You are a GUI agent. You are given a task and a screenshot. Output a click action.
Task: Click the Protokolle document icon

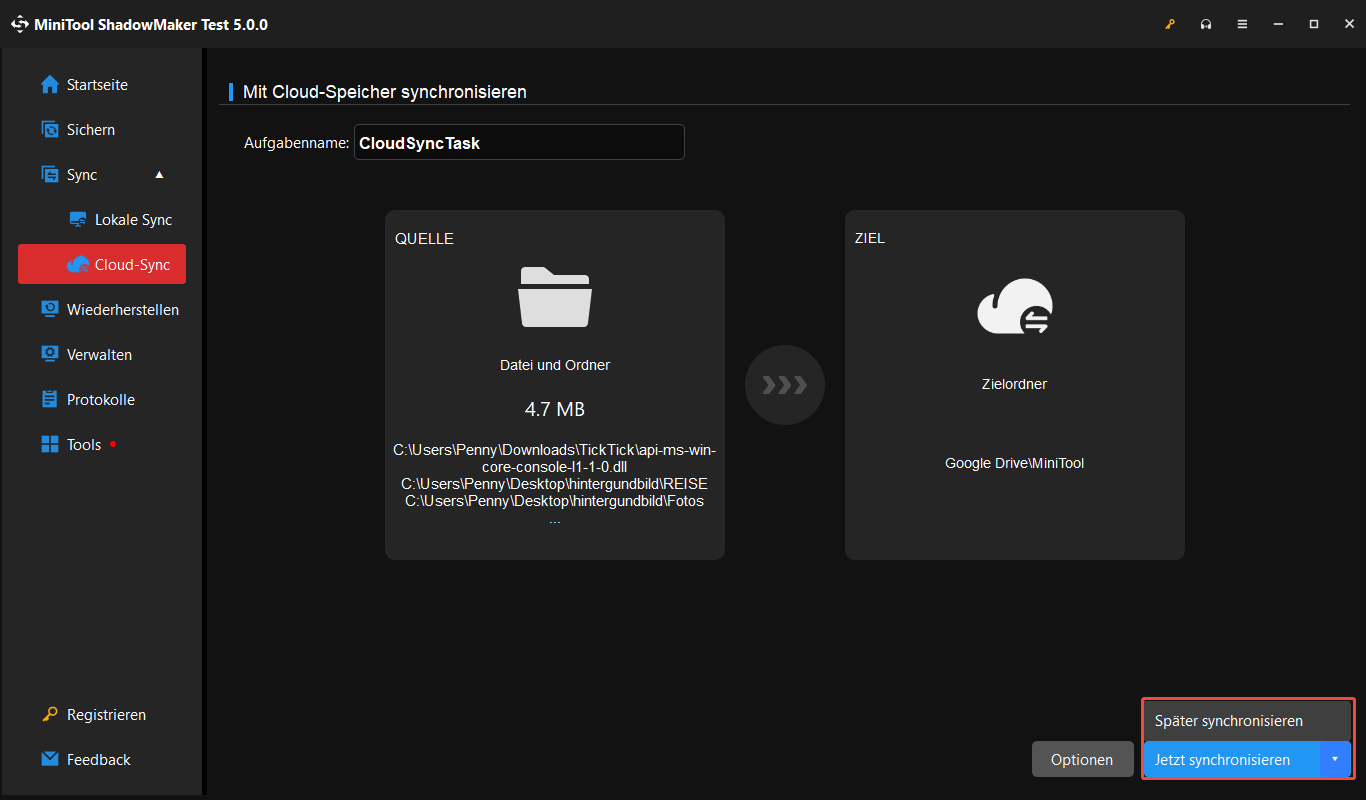[50, 399]
